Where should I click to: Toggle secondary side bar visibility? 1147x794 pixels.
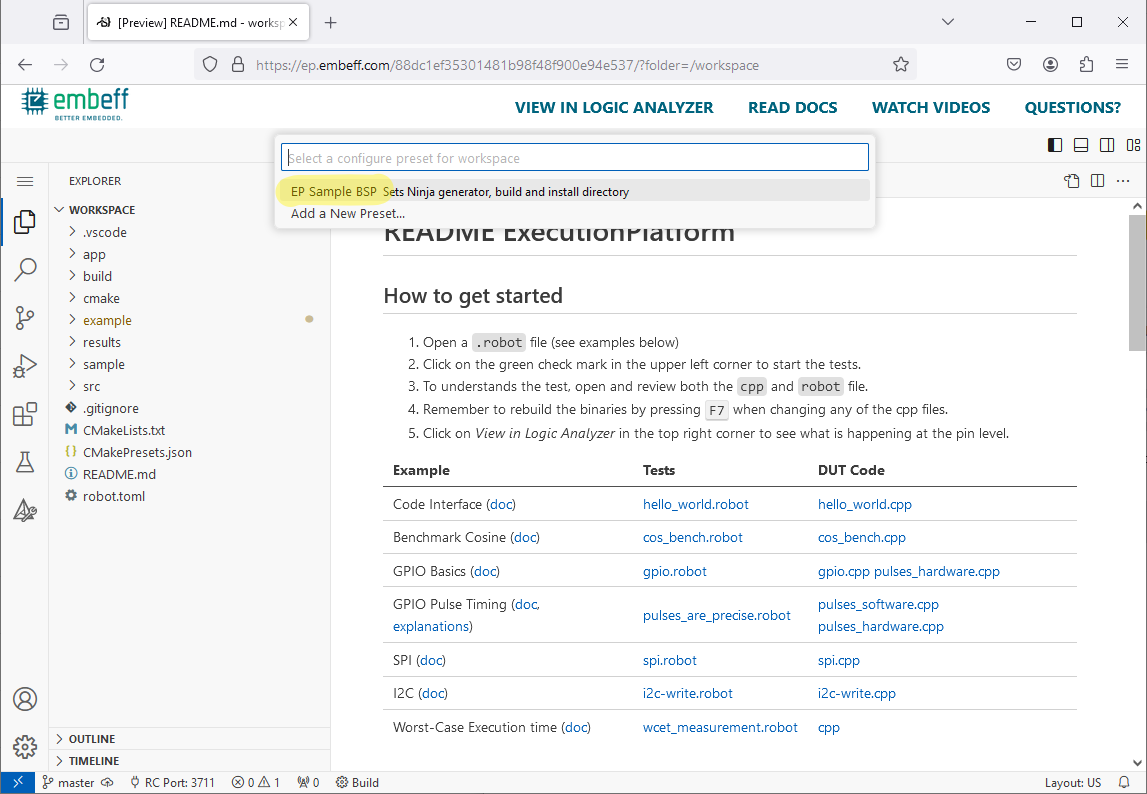click(x=1107, y=145)
